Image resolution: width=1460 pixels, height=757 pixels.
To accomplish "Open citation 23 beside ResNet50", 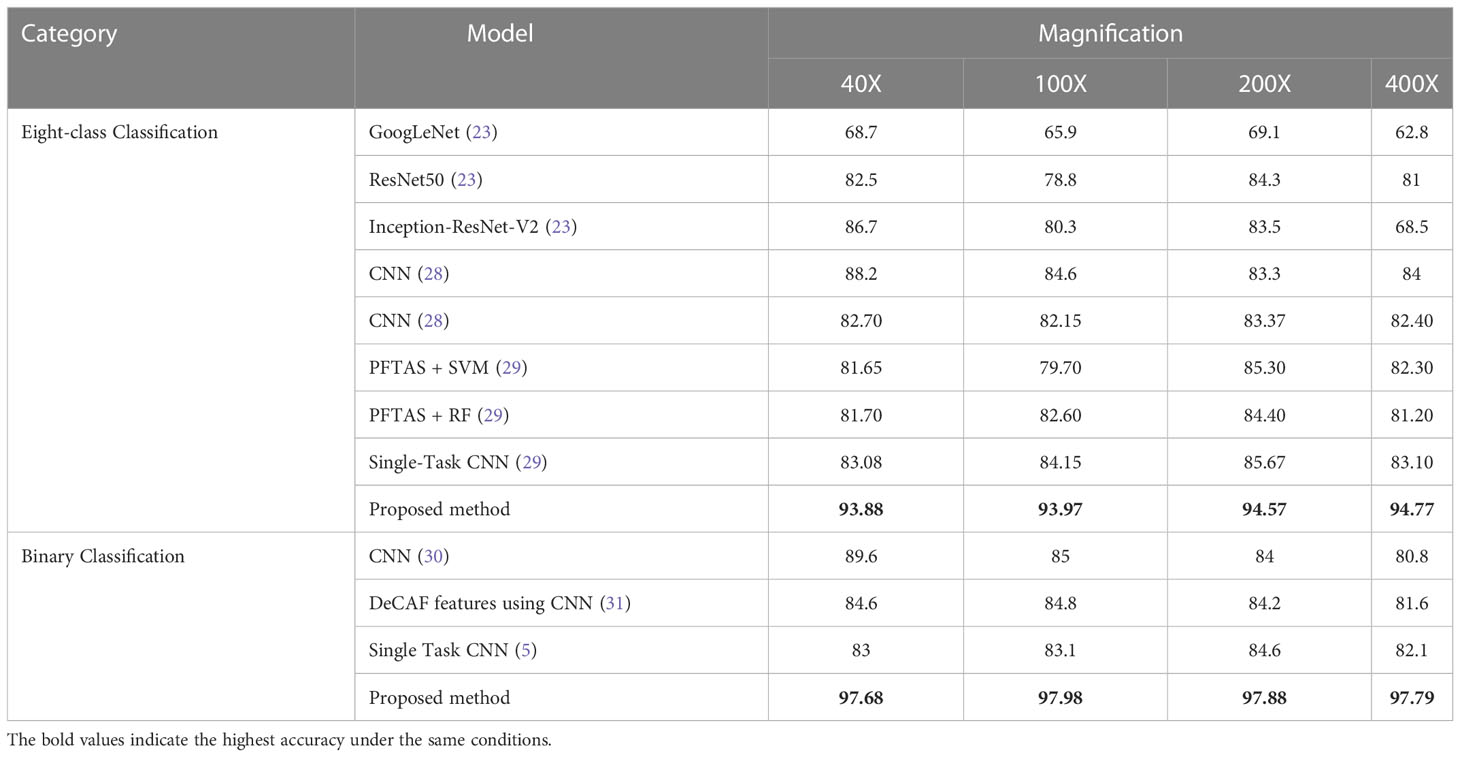I will (468, 179).
